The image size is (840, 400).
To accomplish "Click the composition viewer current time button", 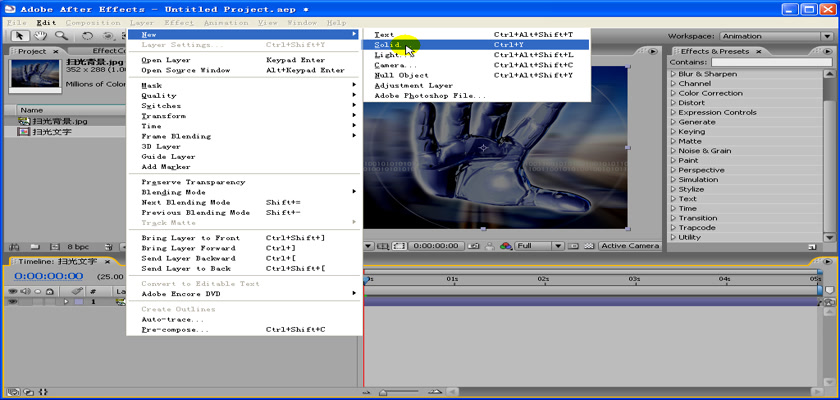I will point(436,246).
